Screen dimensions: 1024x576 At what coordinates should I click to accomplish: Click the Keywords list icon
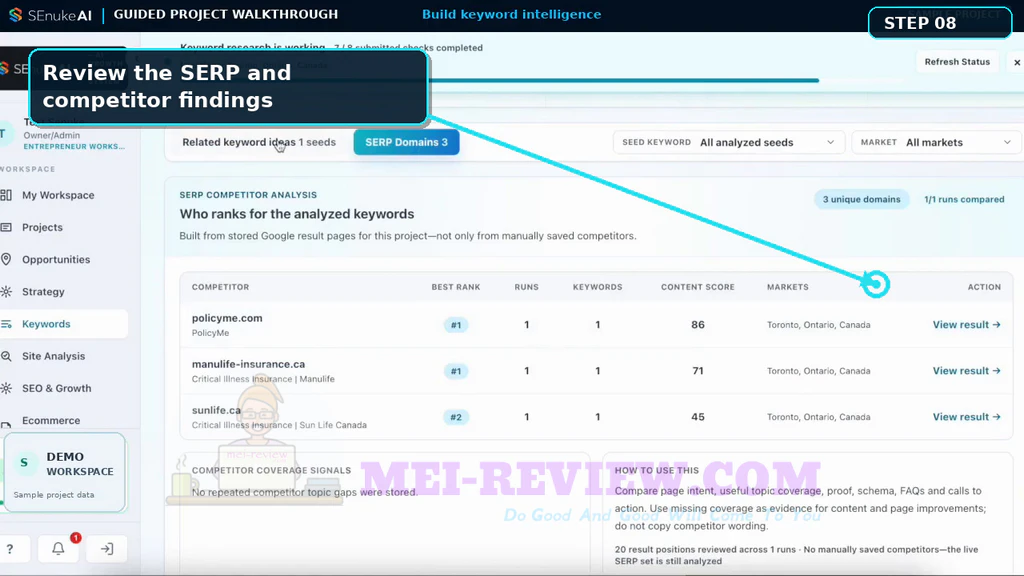[x=6, y=324]
